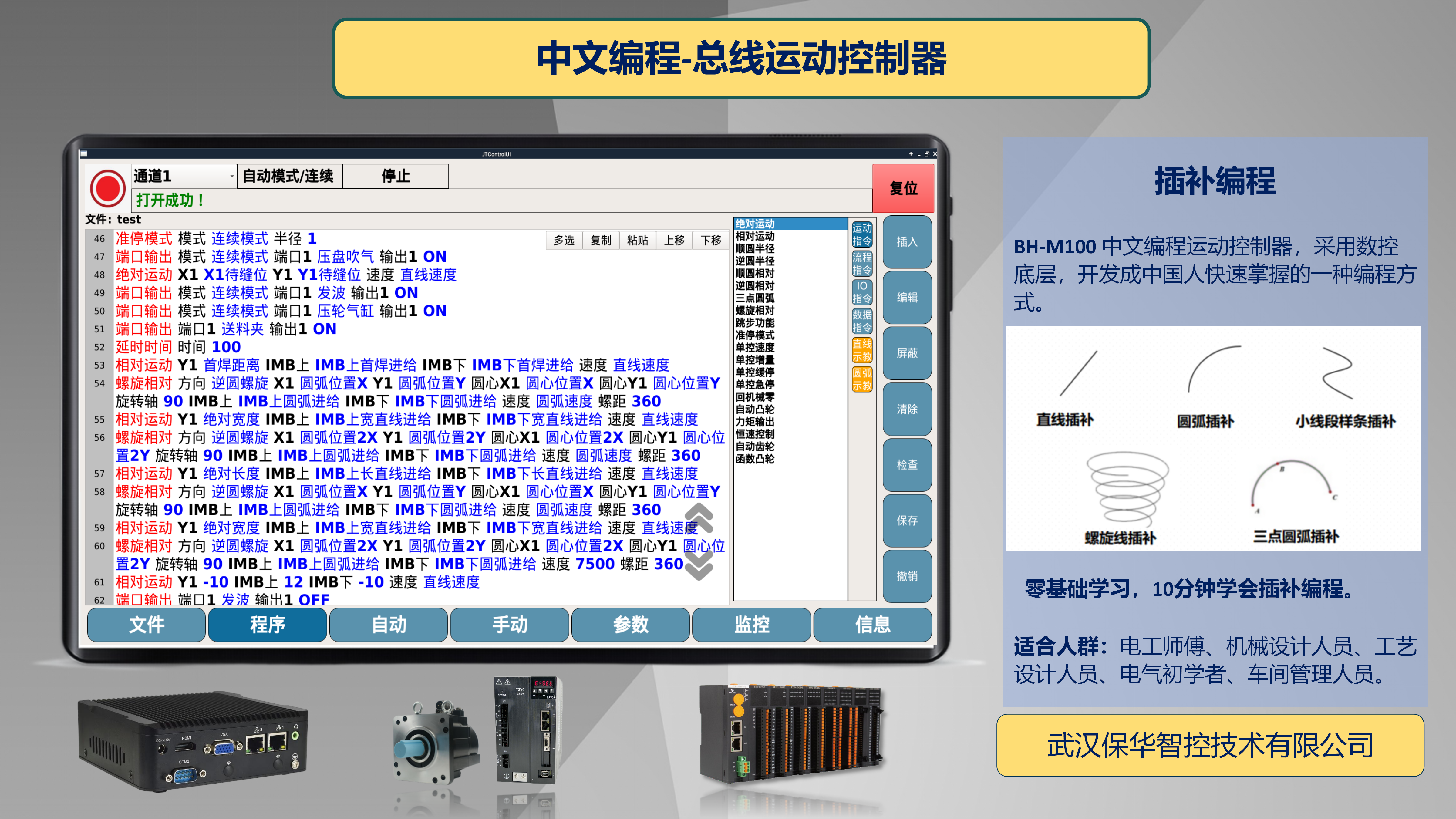Click the 保存 save button

pos(907,521)
